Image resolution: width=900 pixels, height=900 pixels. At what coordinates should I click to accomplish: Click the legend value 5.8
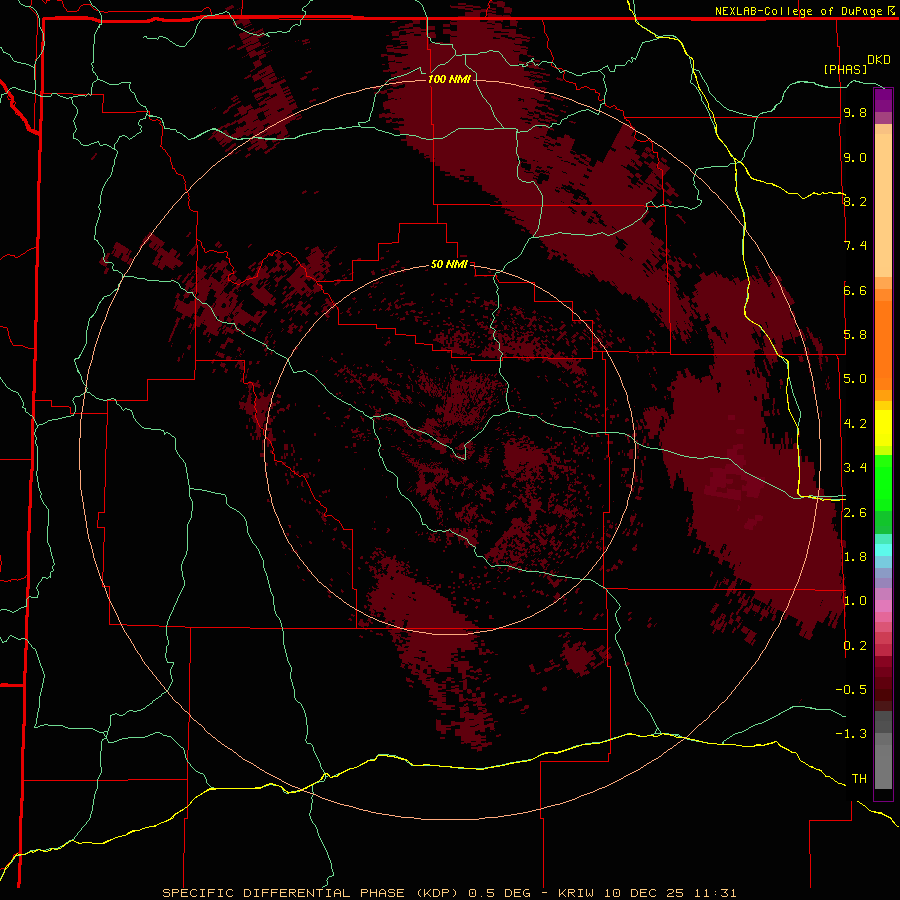click(x=855, y=335)
